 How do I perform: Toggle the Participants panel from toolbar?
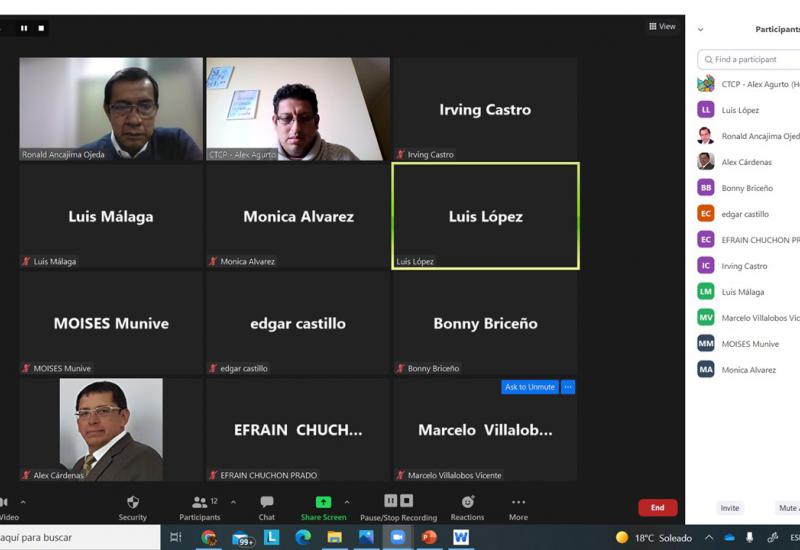pyautogui.click(x=200, y=507)
